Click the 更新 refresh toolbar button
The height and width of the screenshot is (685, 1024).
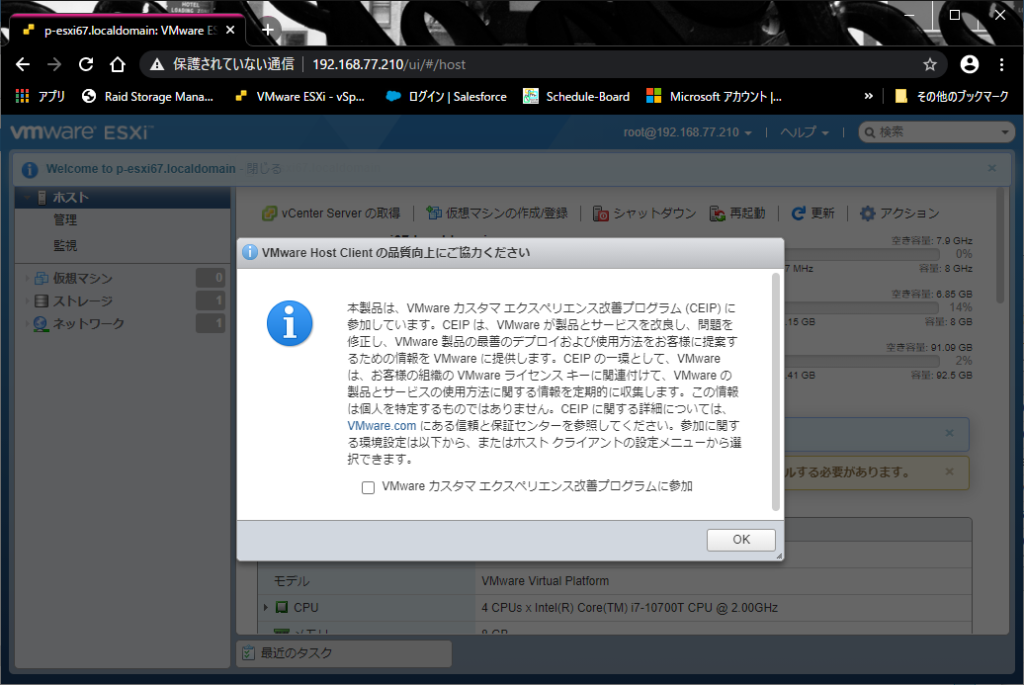813,214
